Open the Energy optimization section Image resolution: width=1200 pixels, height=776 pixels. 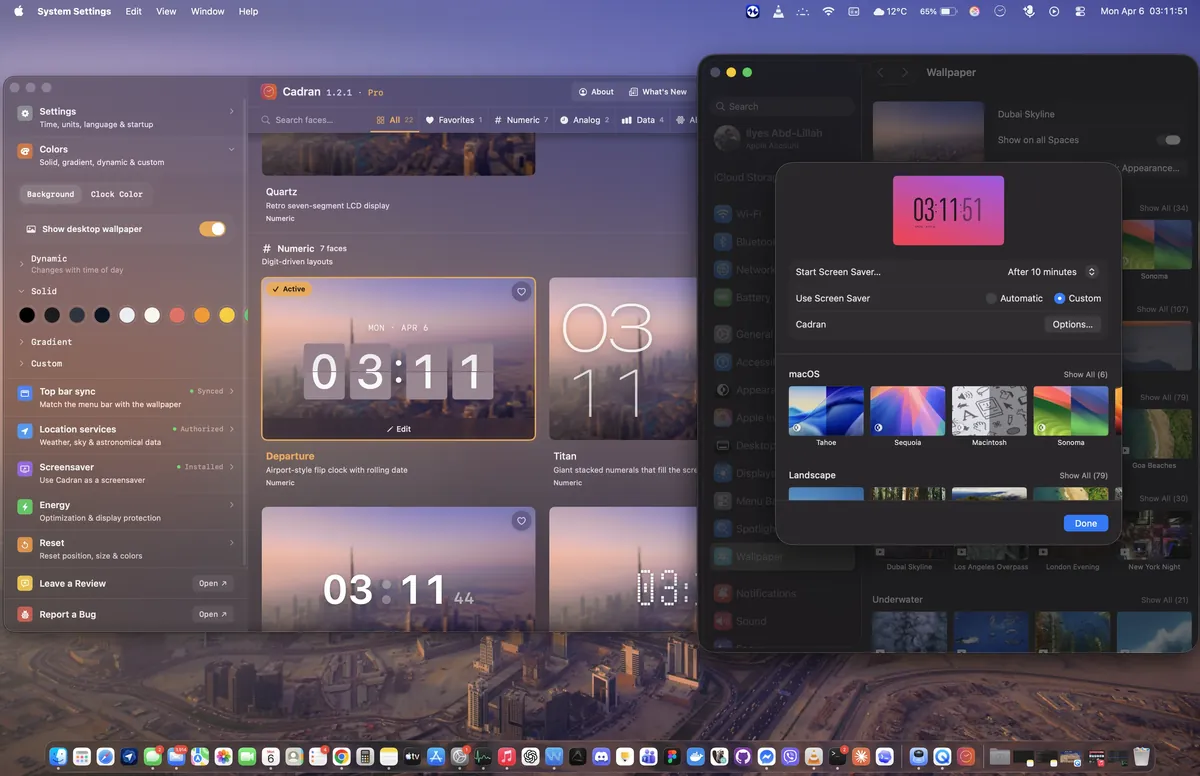pos(125,511)
